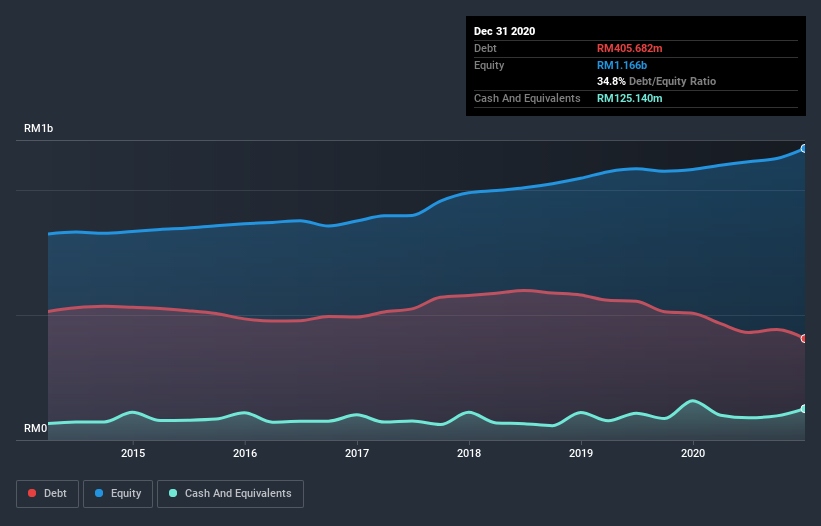
Task: Toggle the Equity series legend button
Action: pos(118,494)
